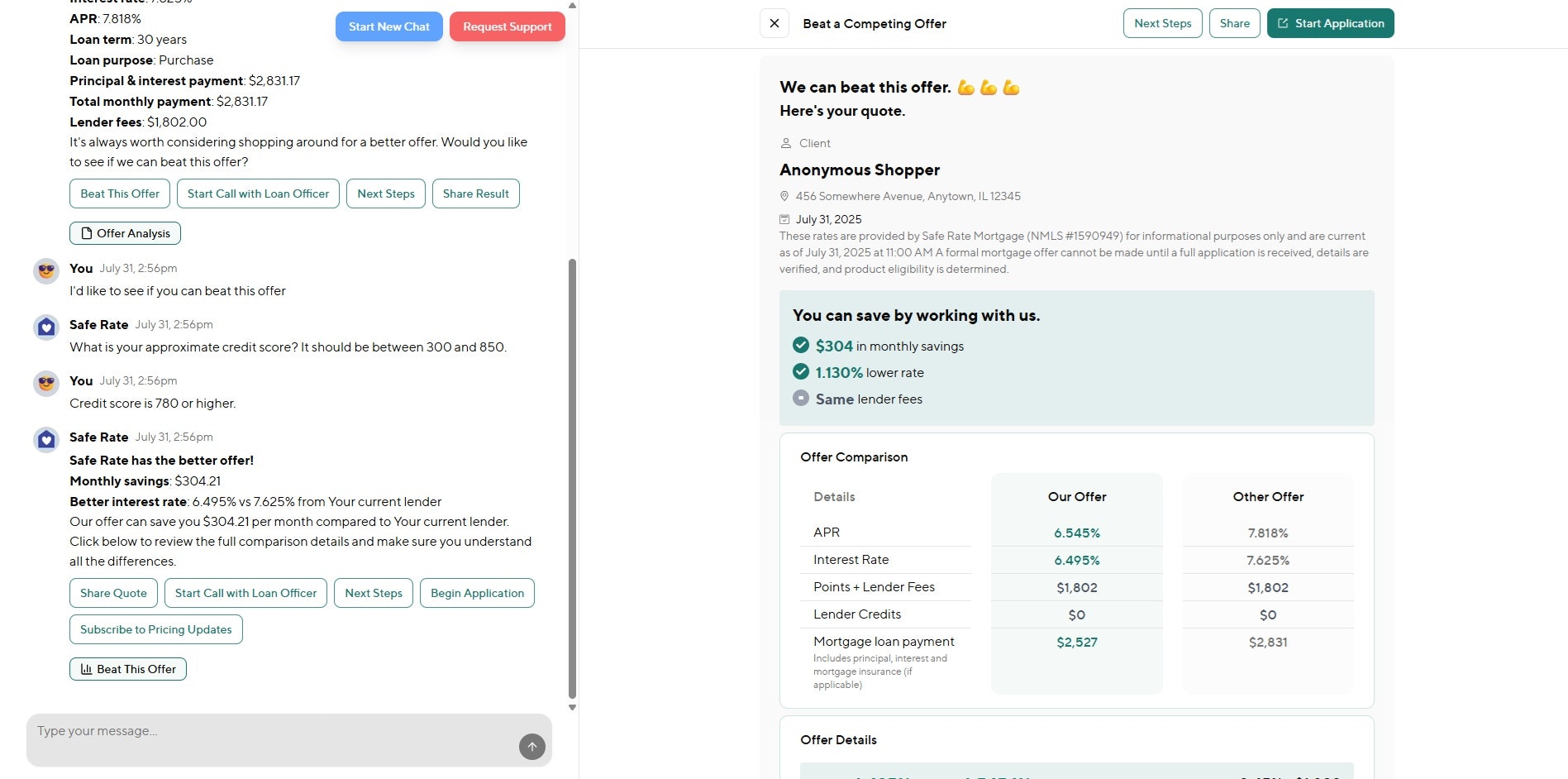1568x779 pixels.
Task: Click the checkmark beside 1.130% lower rate
Action: pos(801,372)
